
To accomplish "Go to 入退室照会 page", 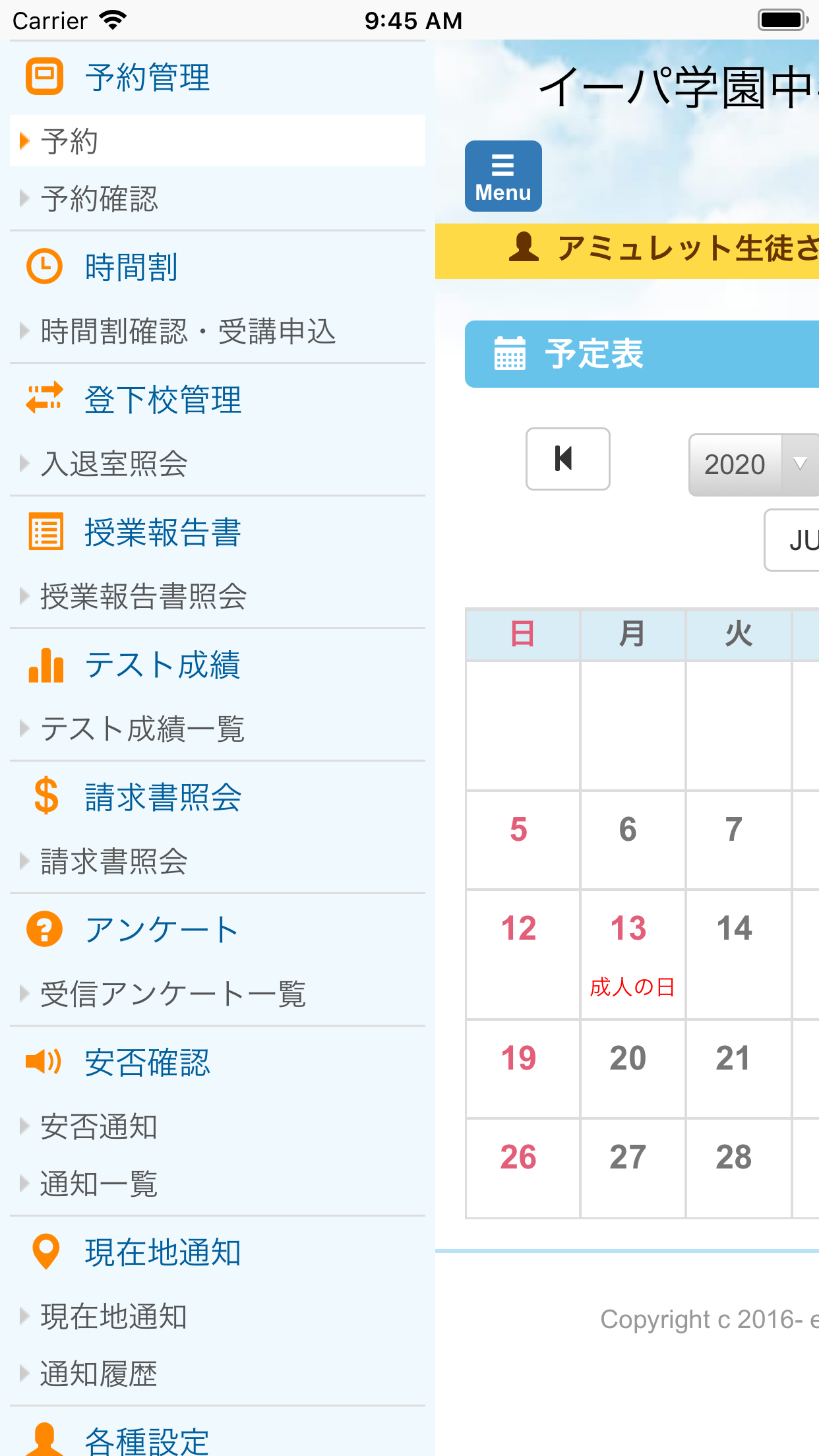I will 113,464.
